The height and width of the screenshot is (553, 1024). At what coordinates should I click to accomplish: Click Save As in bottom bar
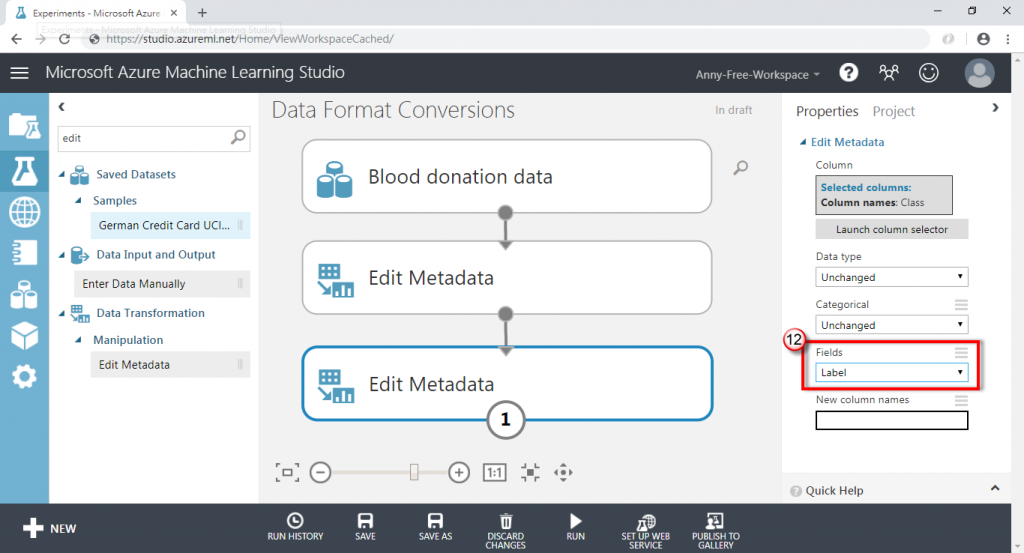[435, 528]
